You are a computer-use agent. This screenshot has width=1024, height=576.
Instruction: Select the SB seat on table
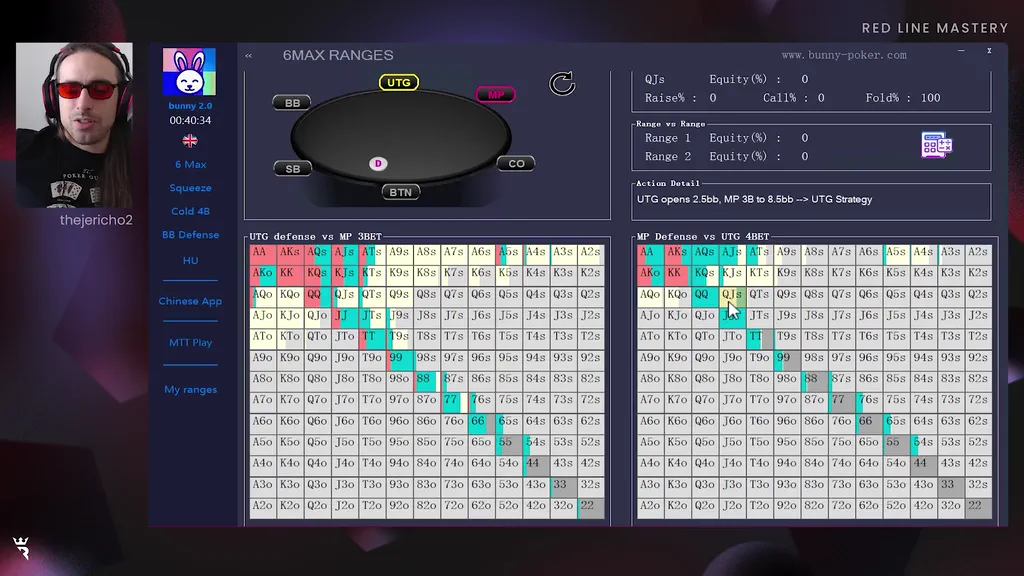point(293,168)
